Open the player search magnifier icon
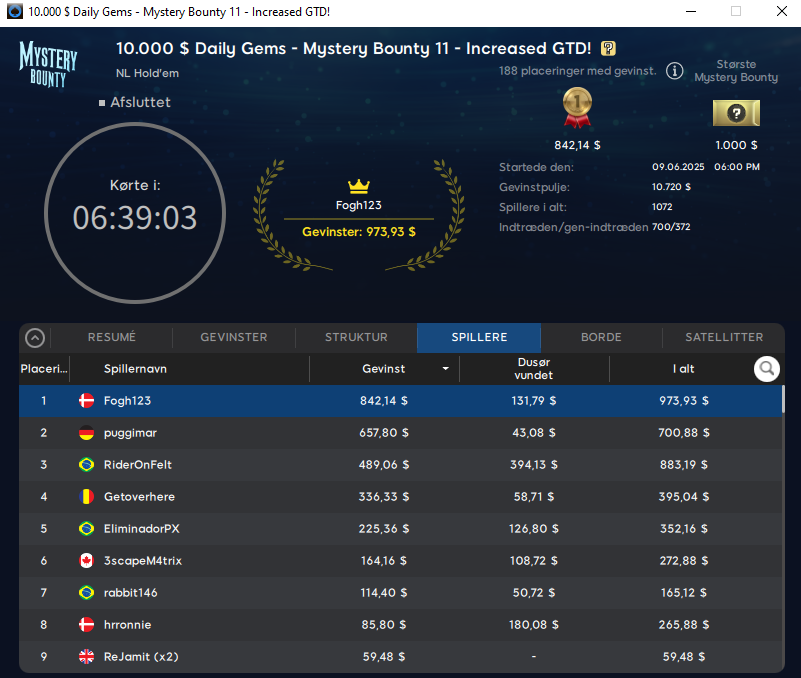 766,368
